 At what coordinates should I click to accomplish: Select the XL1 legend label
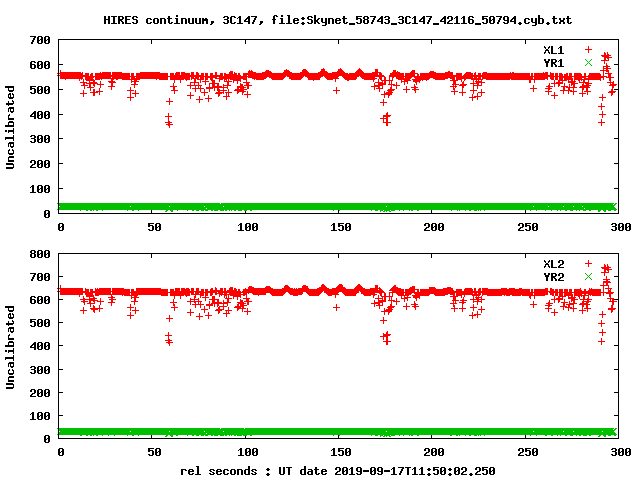tap(553, 50)
